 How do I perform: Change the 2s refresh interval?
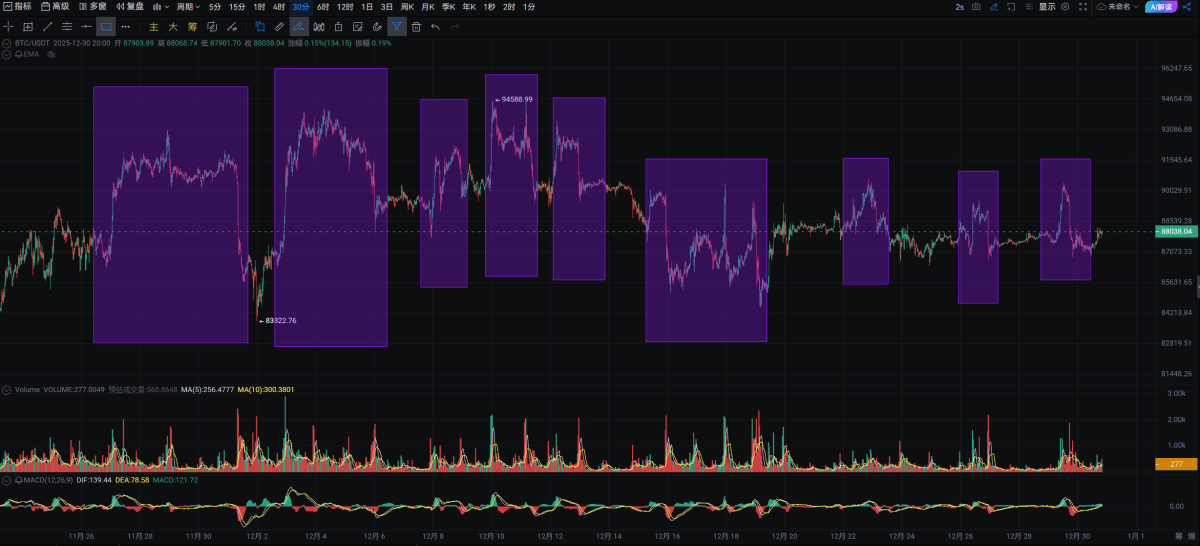click(960, 7)
